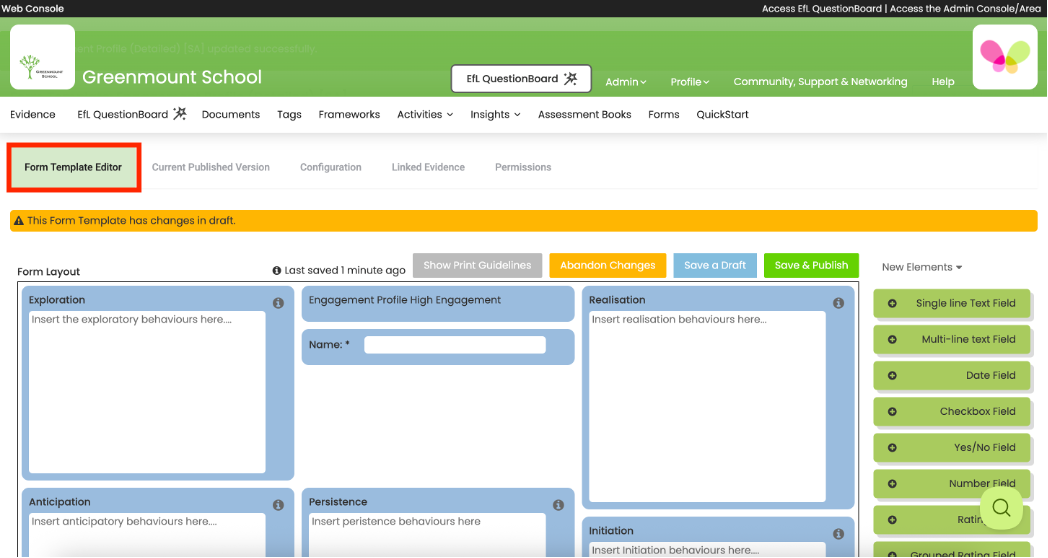
Task: Click the plus icon for Single line Text Field
Action: (x=892, y=303)
